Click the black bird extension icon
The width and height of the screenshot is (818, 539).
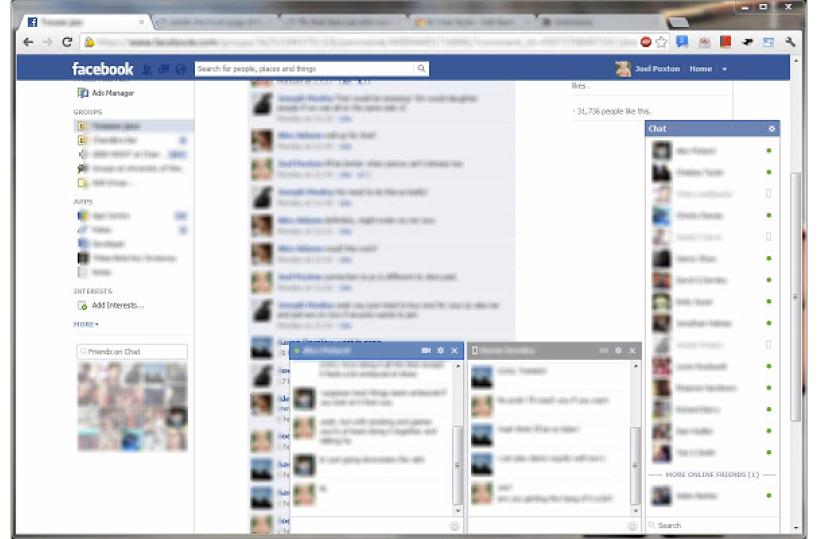click(747, 42)
